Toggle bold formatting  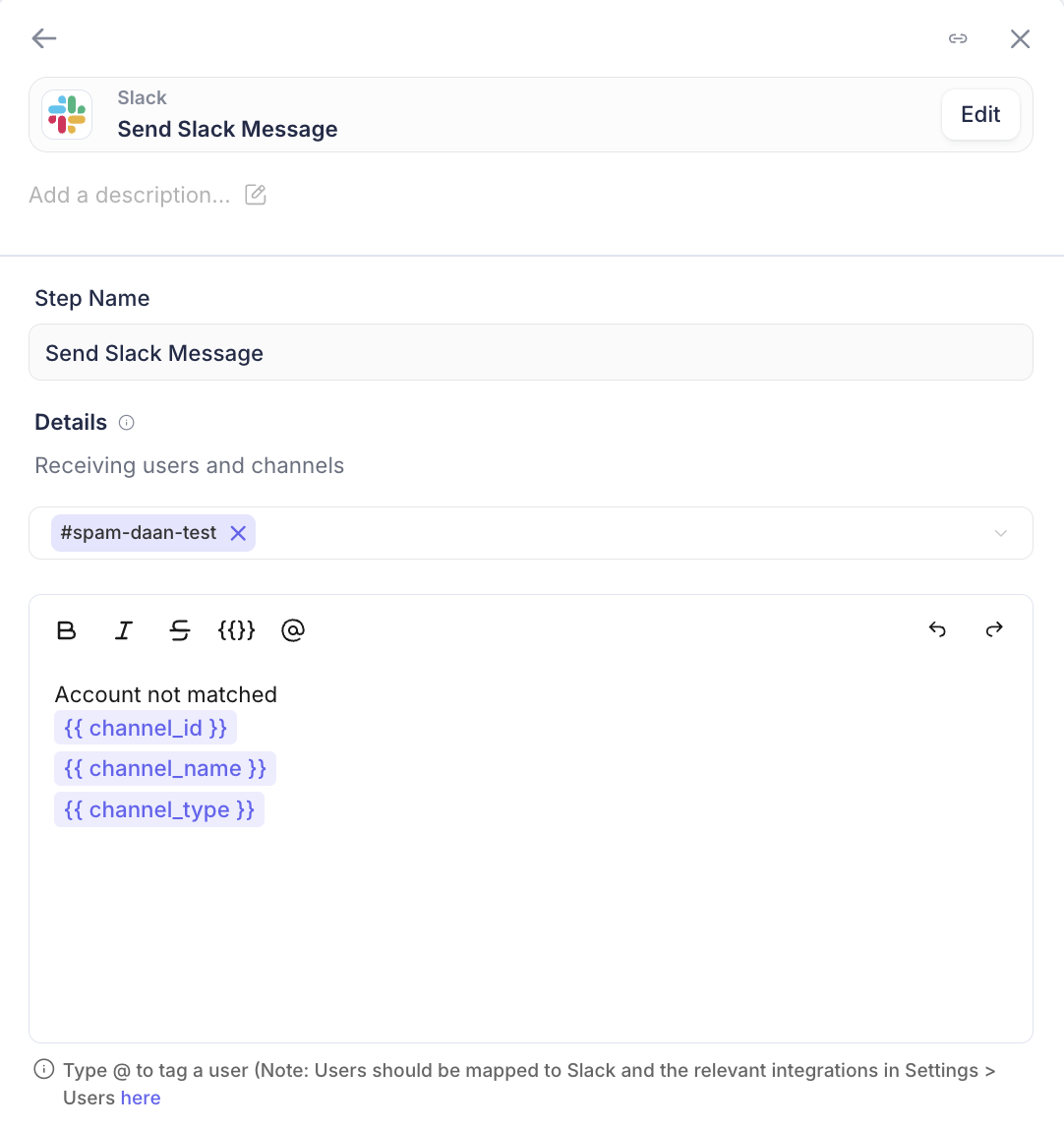coord(67,630)
